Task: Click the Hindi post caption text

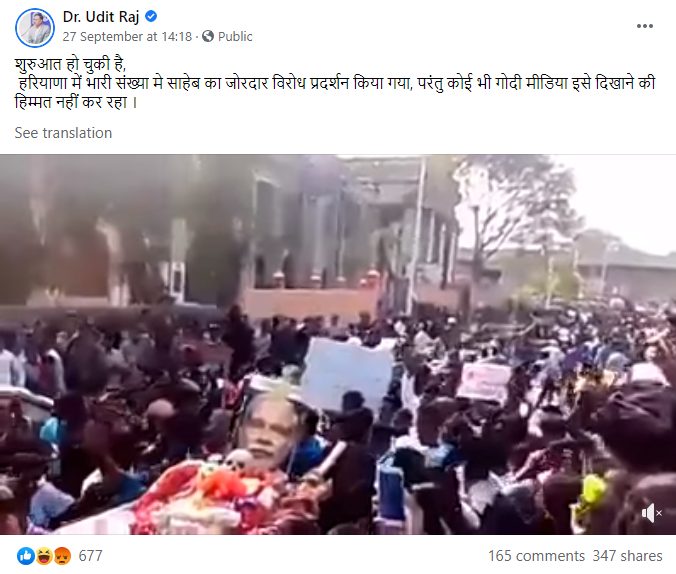Action: click(335, 83)
